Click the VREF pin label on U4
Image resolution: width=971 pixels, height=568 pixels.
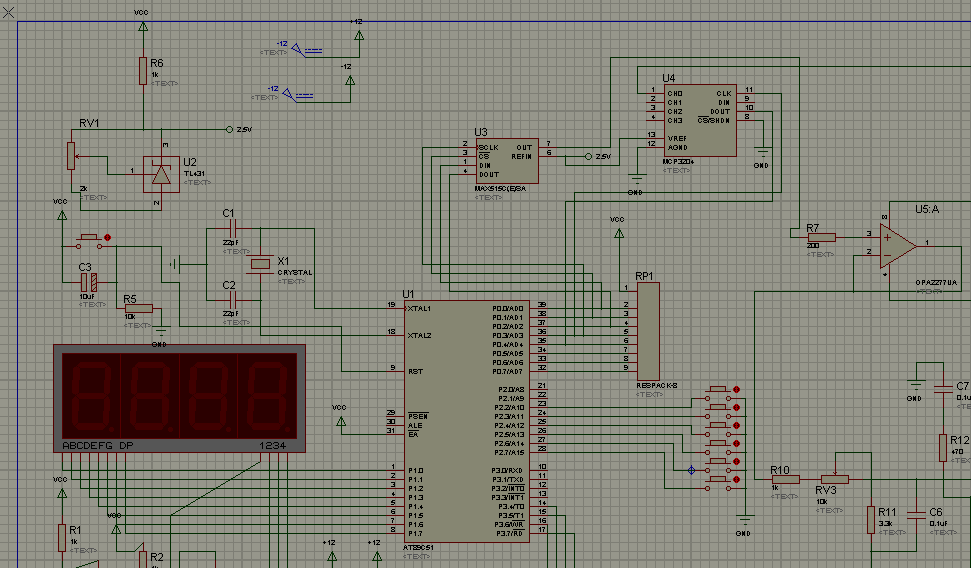(677, 139)
